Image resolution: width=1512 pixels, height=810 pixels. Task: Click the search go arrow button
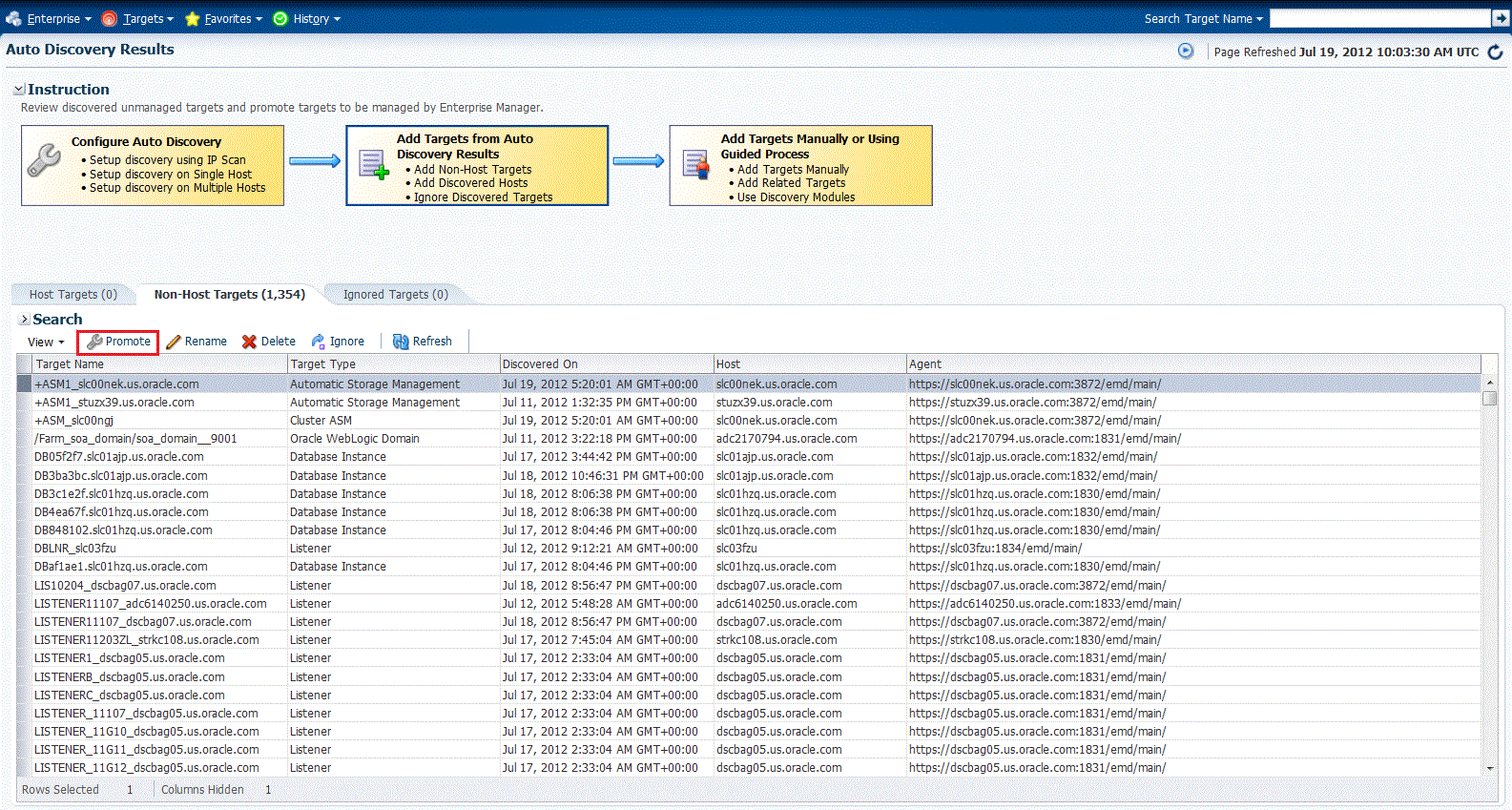[1500, 18]
